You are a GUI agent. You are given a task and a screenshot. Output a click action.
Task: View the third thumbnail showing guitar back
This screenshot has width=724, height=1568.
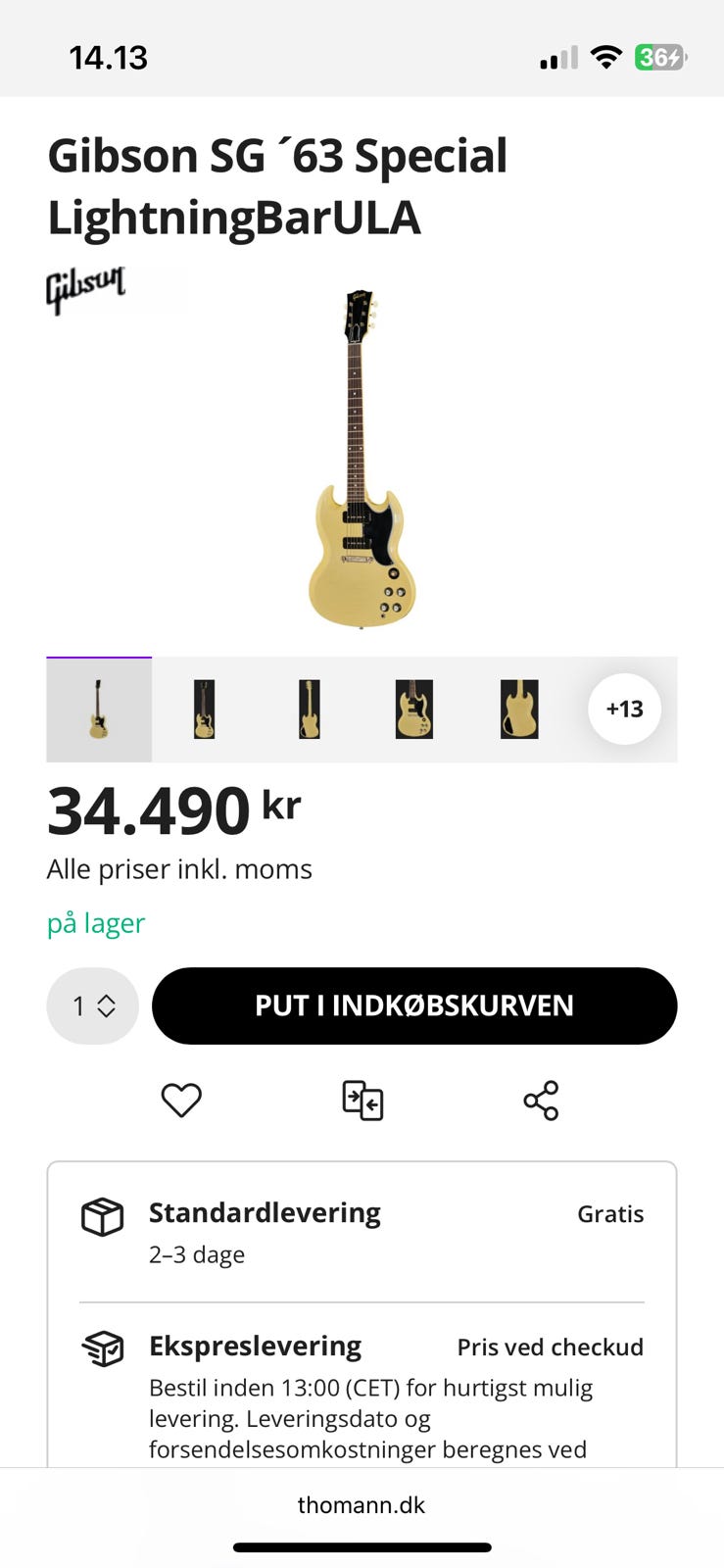click(309, 710)
